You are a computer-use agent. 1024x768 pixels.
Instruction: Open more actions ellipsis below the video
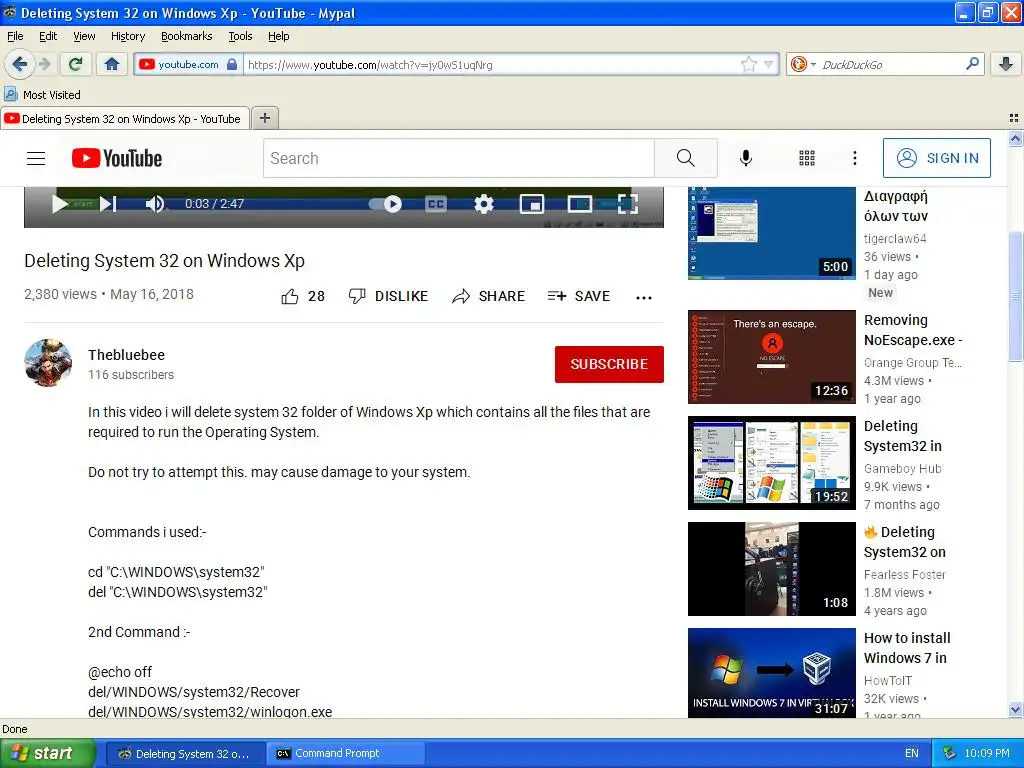[x=644, y=297]
